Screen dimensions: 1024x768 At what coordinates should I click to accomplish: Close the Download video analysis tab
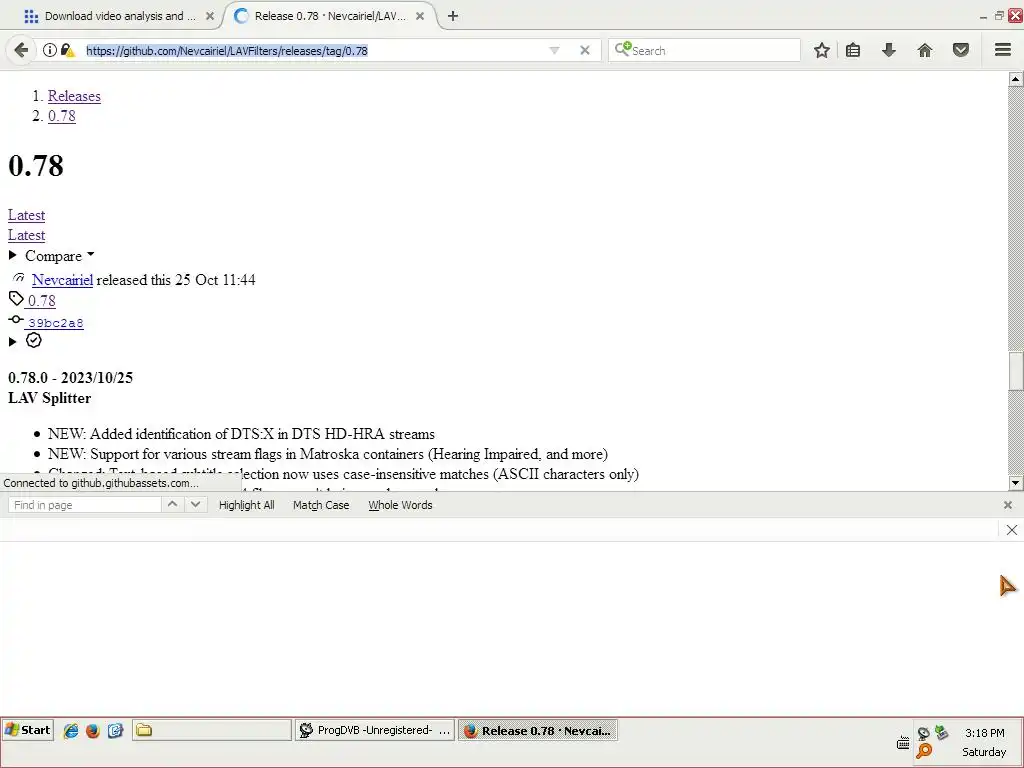tap(210, 16)
